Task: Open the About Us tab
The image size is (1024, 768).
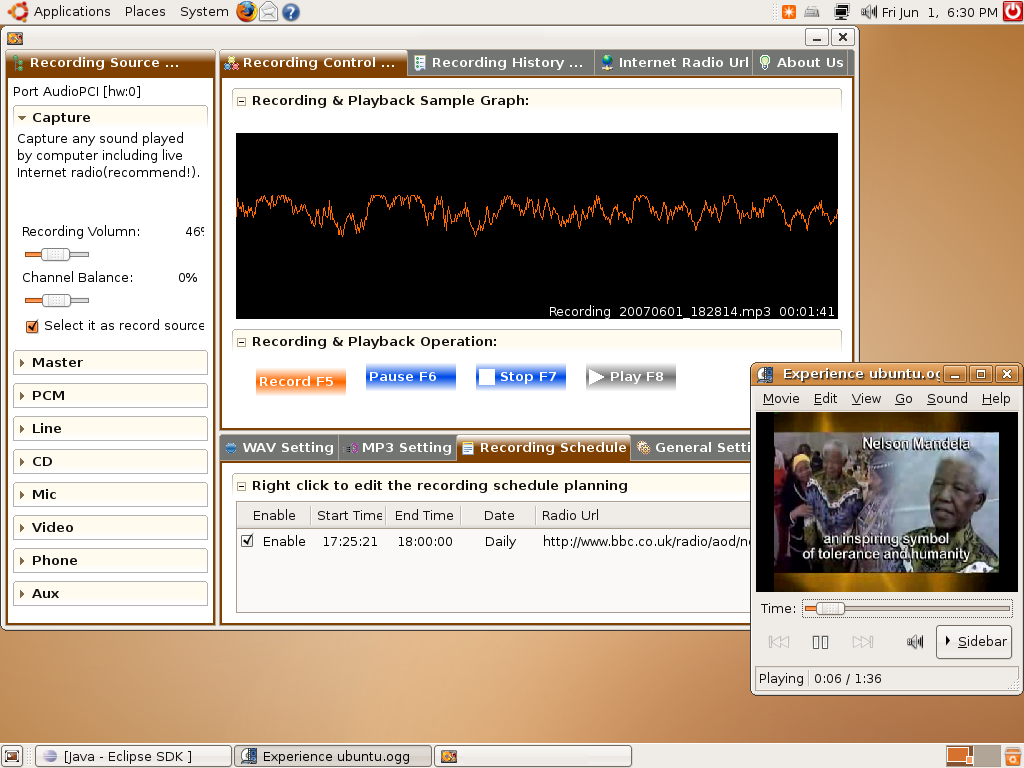Action: [x=802, y=63]
